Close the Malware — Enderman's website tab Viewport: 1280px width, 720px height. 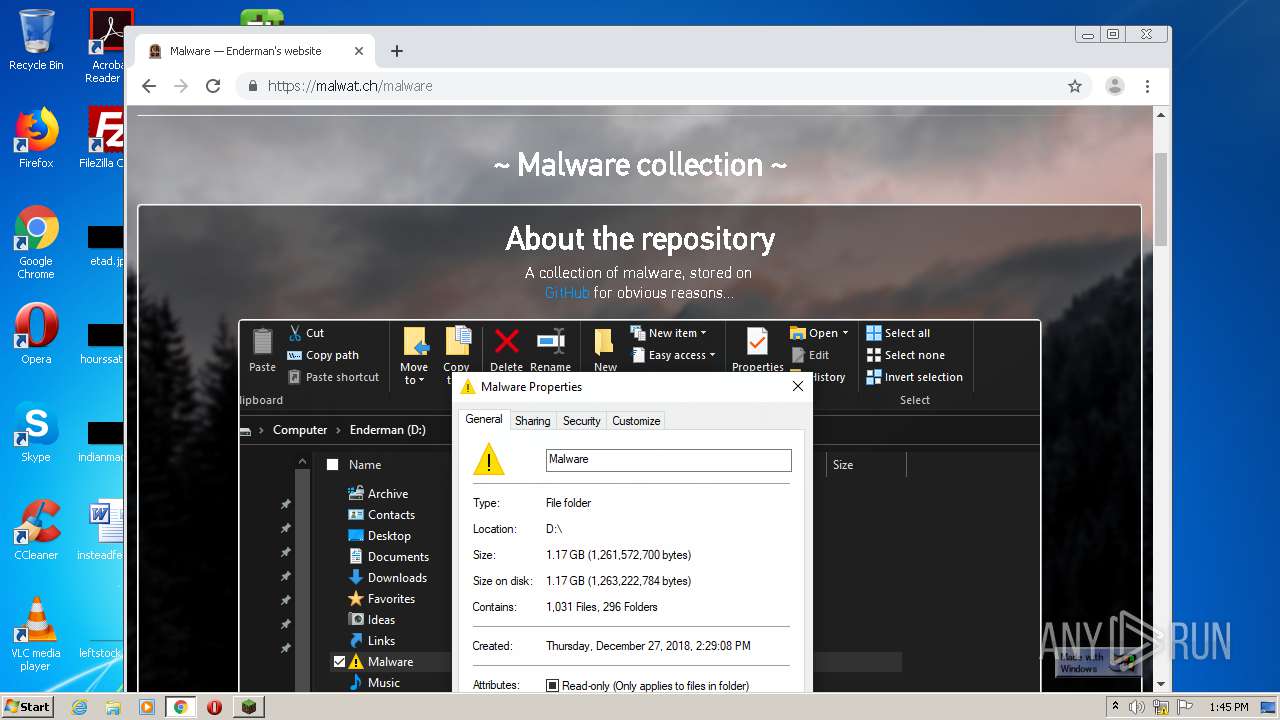359,51
